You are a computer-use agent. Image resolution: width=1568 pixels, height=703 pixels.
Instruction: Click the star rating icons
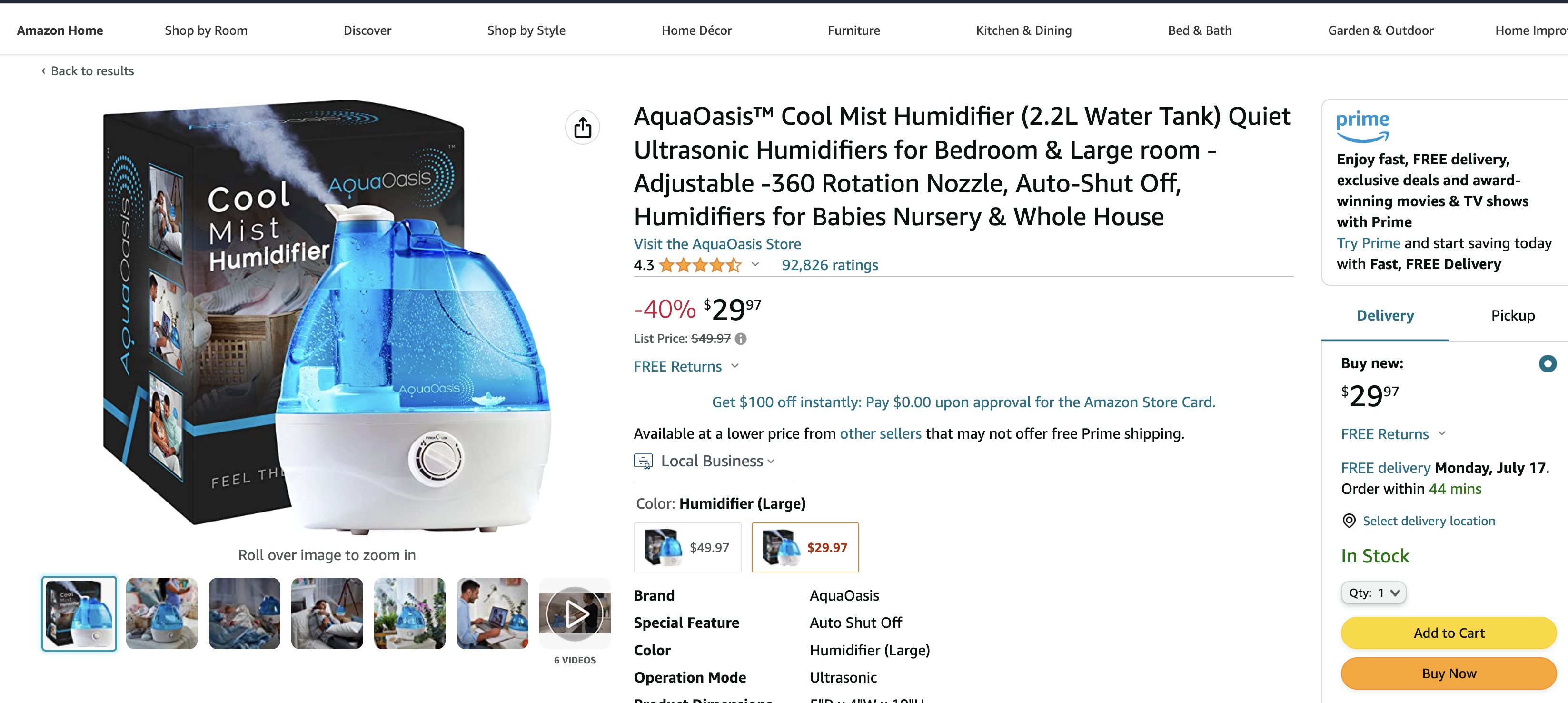[x=700, y=265]
